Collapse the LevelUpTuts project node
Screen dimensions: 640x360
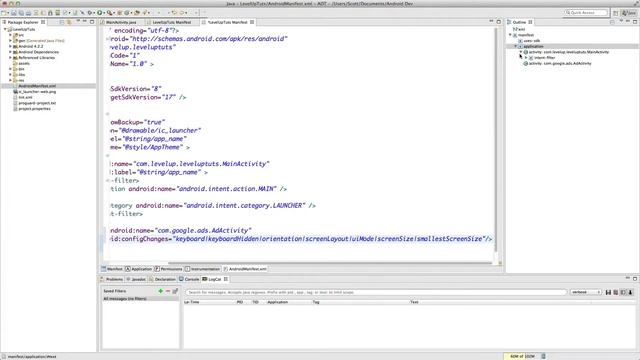(5, 29)
